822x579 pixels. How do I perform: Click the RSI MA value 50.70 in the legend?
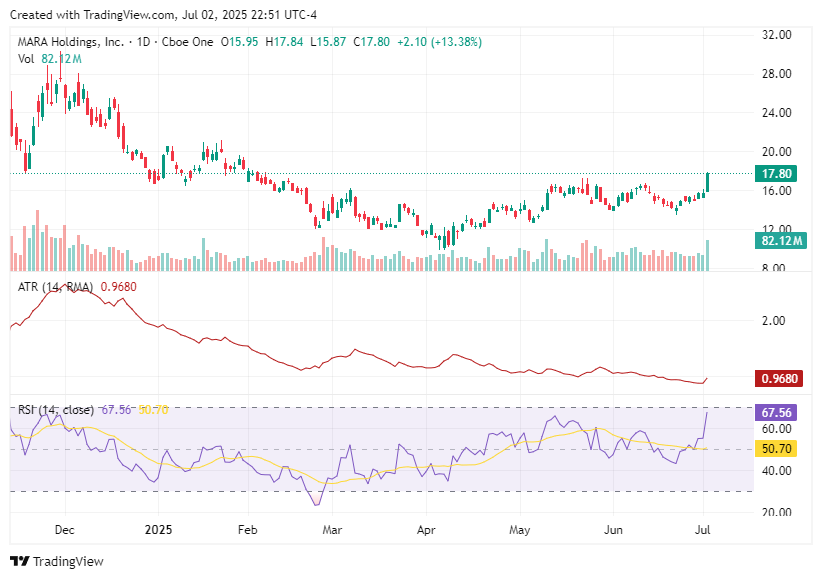(153, 410)
